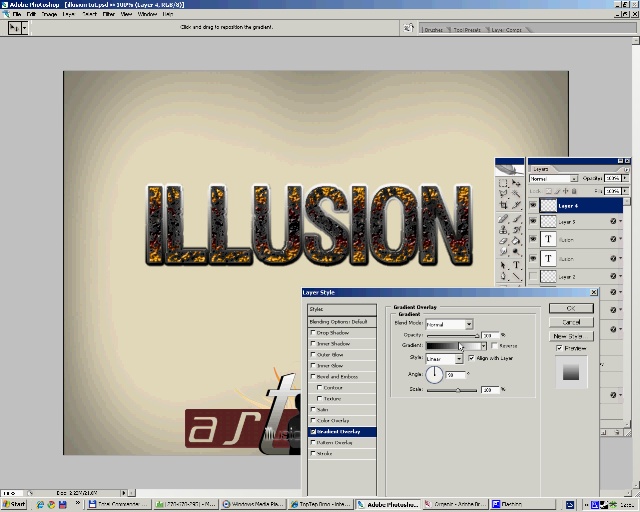Expand Layer 2 effects list arrow
The height and width of the screenshot is (512, 640).
[620, 276]
